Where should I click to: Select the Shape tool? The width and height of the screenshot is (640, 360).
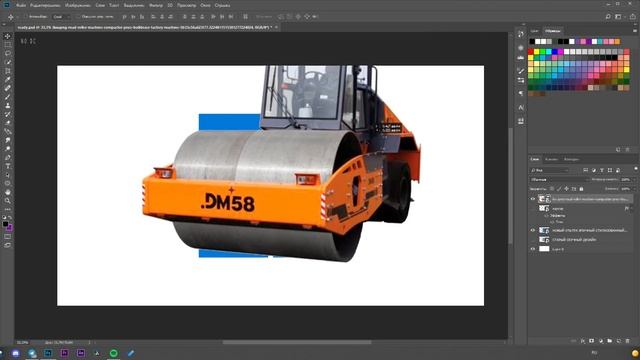(7, 183)
